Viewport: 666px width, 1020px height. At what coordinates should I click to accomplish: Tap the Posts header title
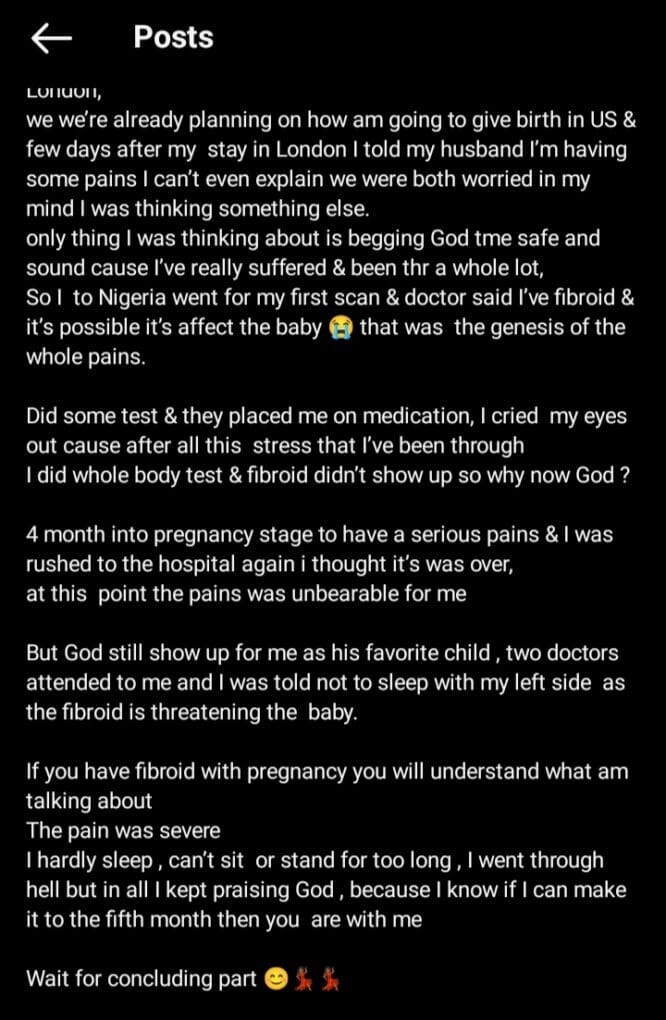pyautogui.click(x=174, y=38)
